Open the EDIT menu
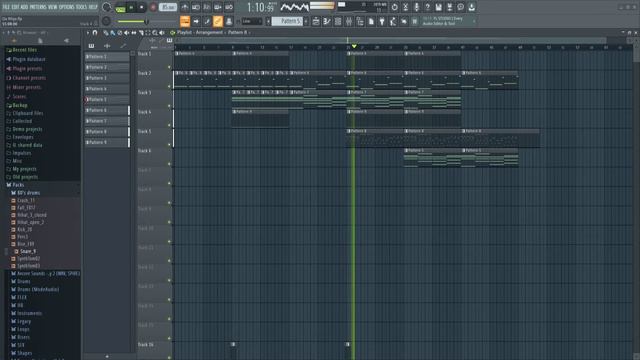The image size is (640, 360). click(x=16, y=7)
